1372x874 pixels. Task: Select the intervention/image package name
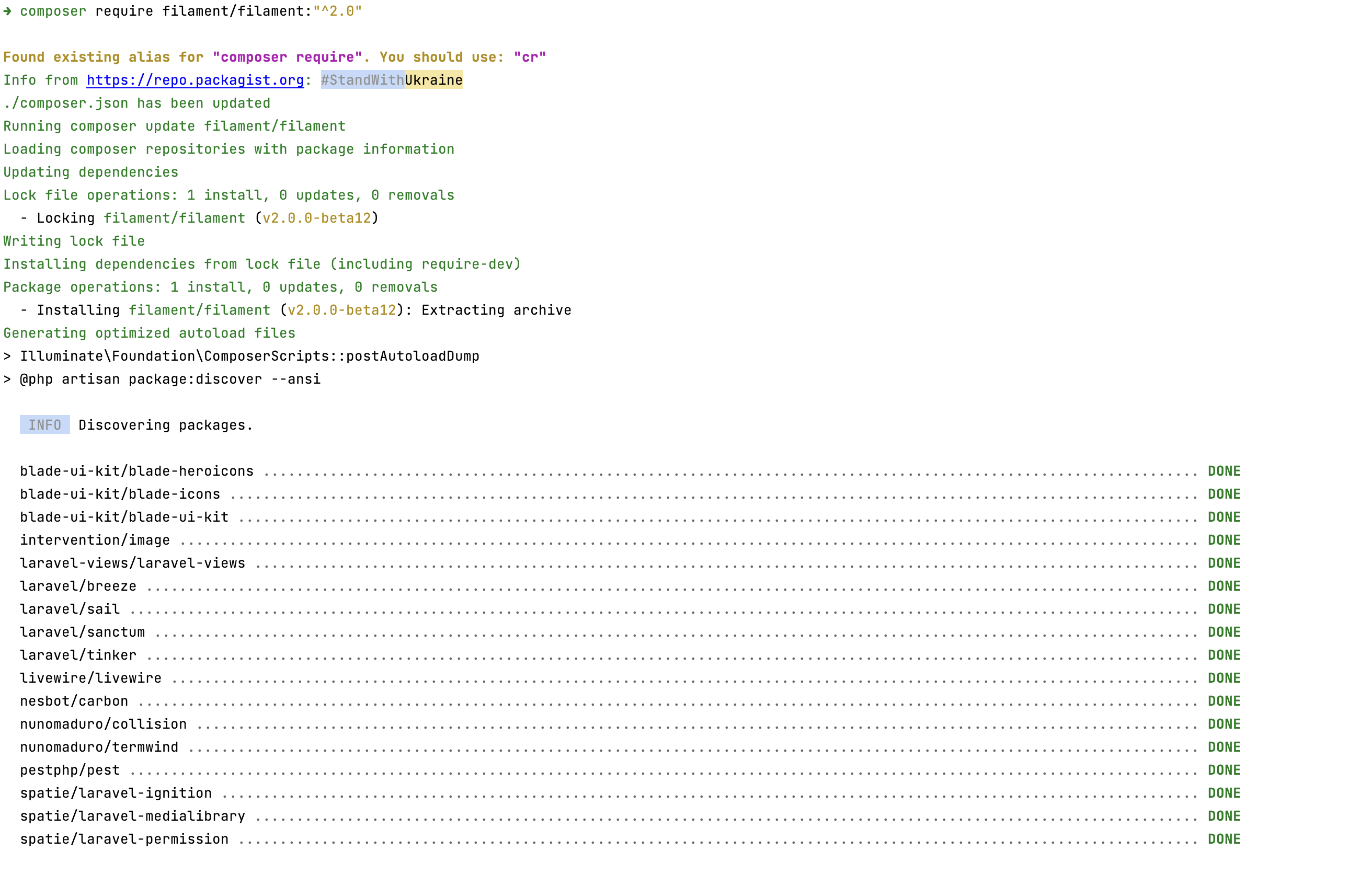point(95,539)
